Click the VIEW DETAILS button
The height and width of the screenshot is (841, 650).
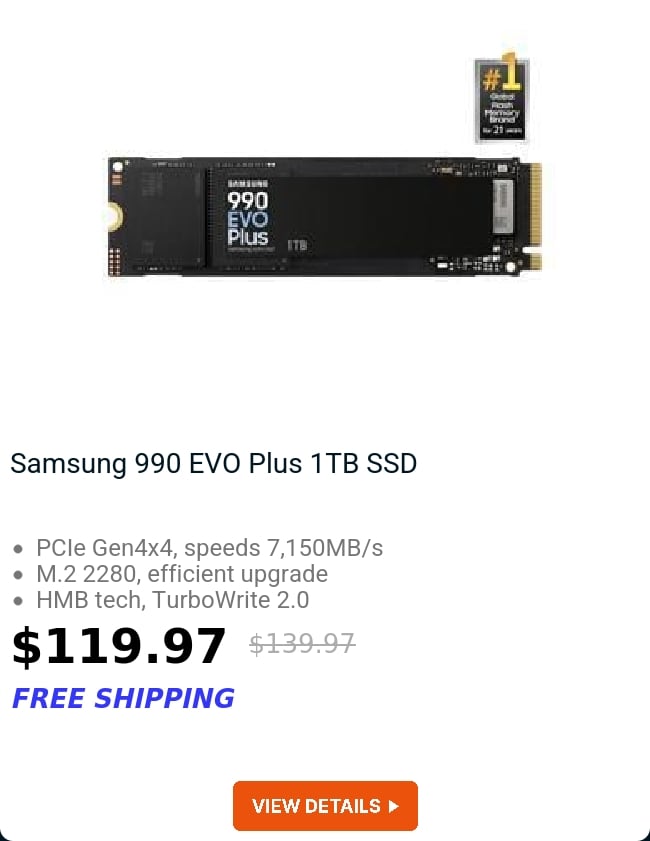click(x=325, y=806)
